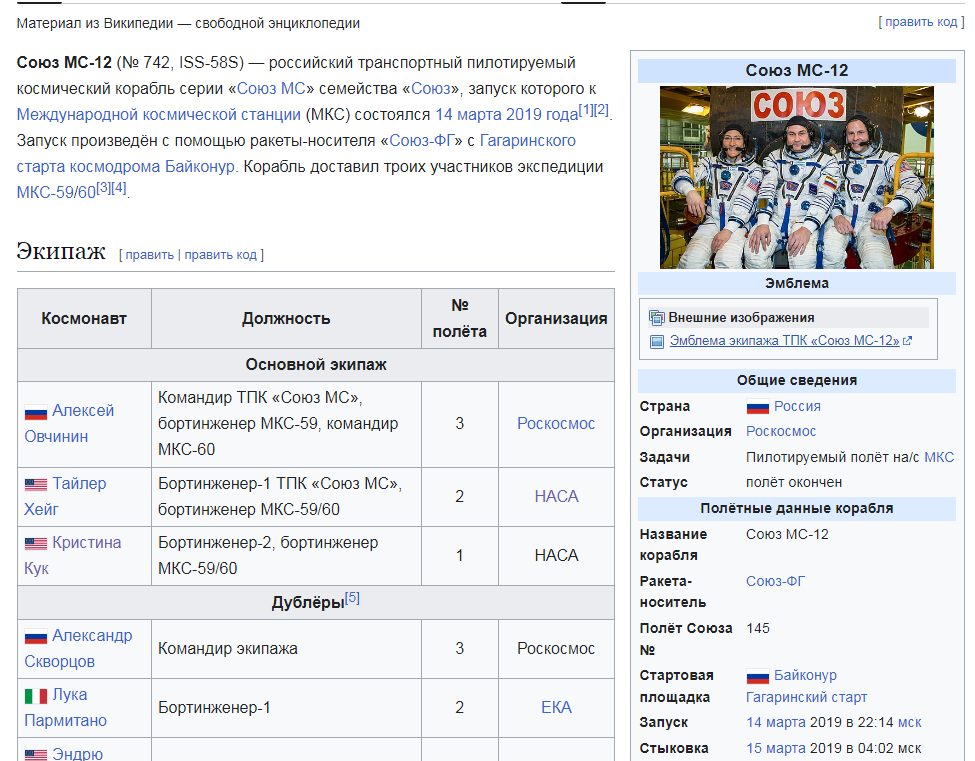Screen dimensions: 975x761
Task: Open 14 марта link in Запуск row
Action: point(776,722)
